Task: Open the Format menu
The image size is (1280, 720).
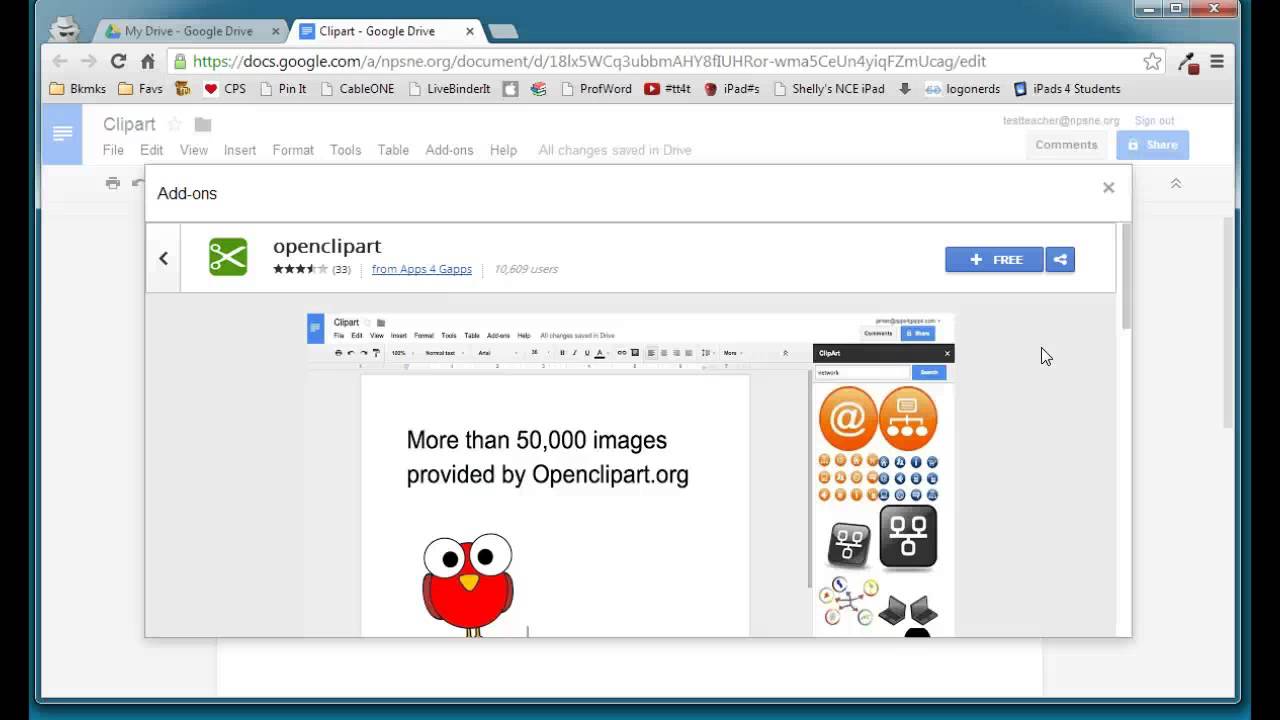Action: (x=293, y=150)
